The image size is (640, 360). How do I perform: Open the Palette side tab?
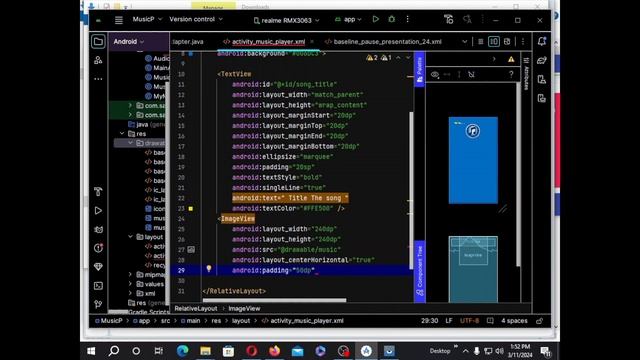point(420,70)
